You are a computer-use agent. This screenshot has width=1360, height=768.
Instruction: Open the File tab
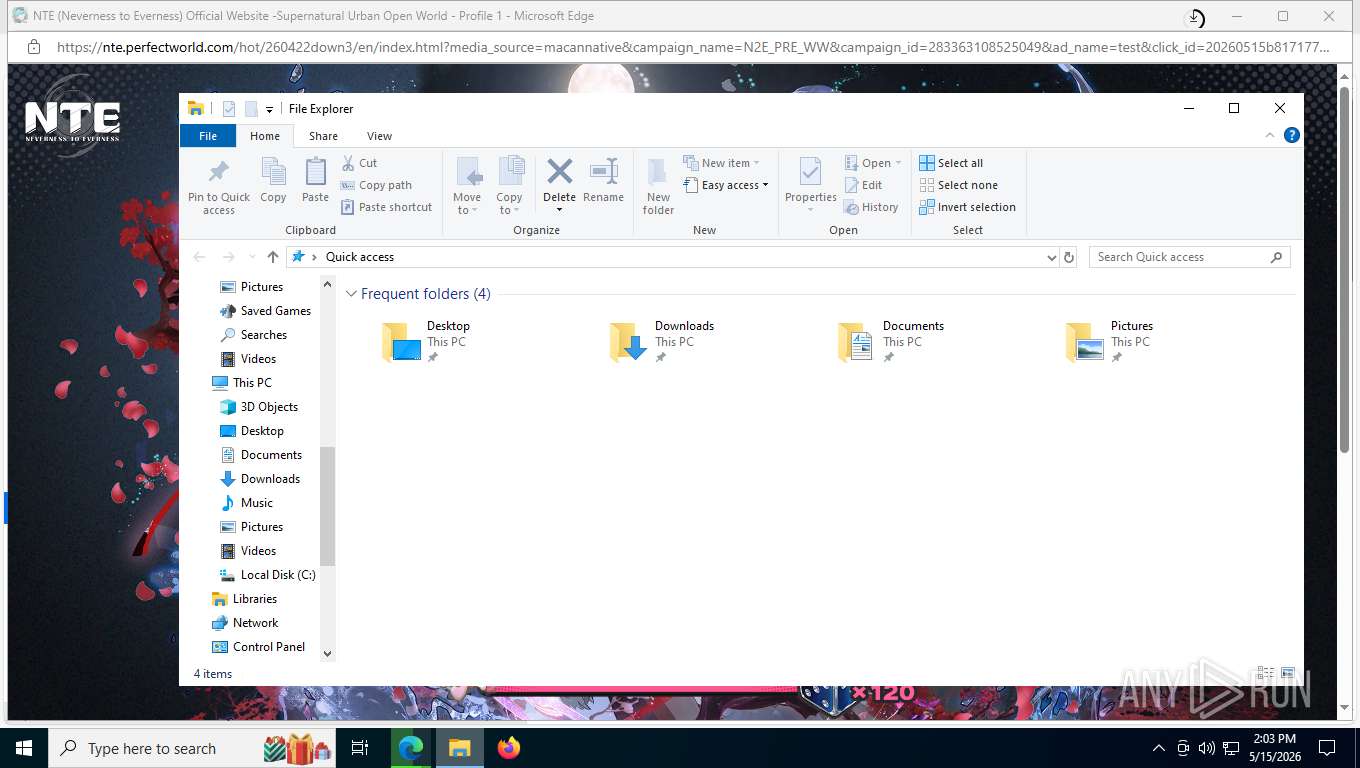pyautogui.click(x=208, y=136)
